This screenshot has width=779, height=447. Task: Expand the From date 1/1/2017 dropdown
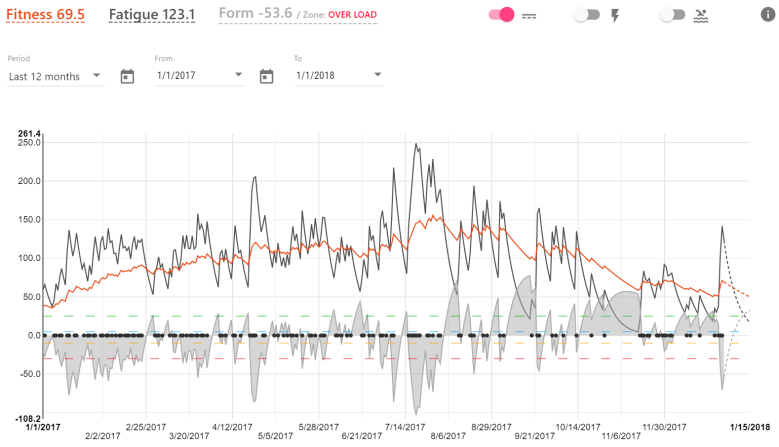tap(199, 76)
